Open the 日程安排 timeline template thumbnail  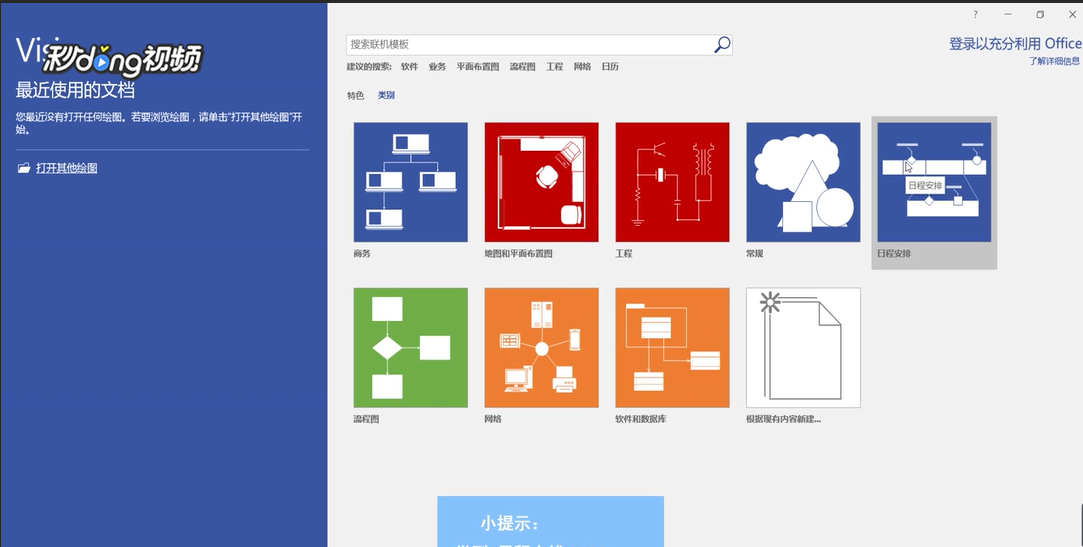934,182
